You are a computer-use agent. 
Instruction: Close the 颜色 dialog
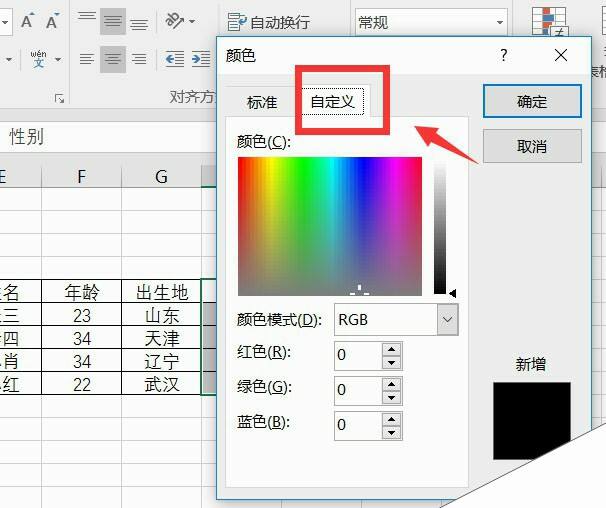click(561, 55)
